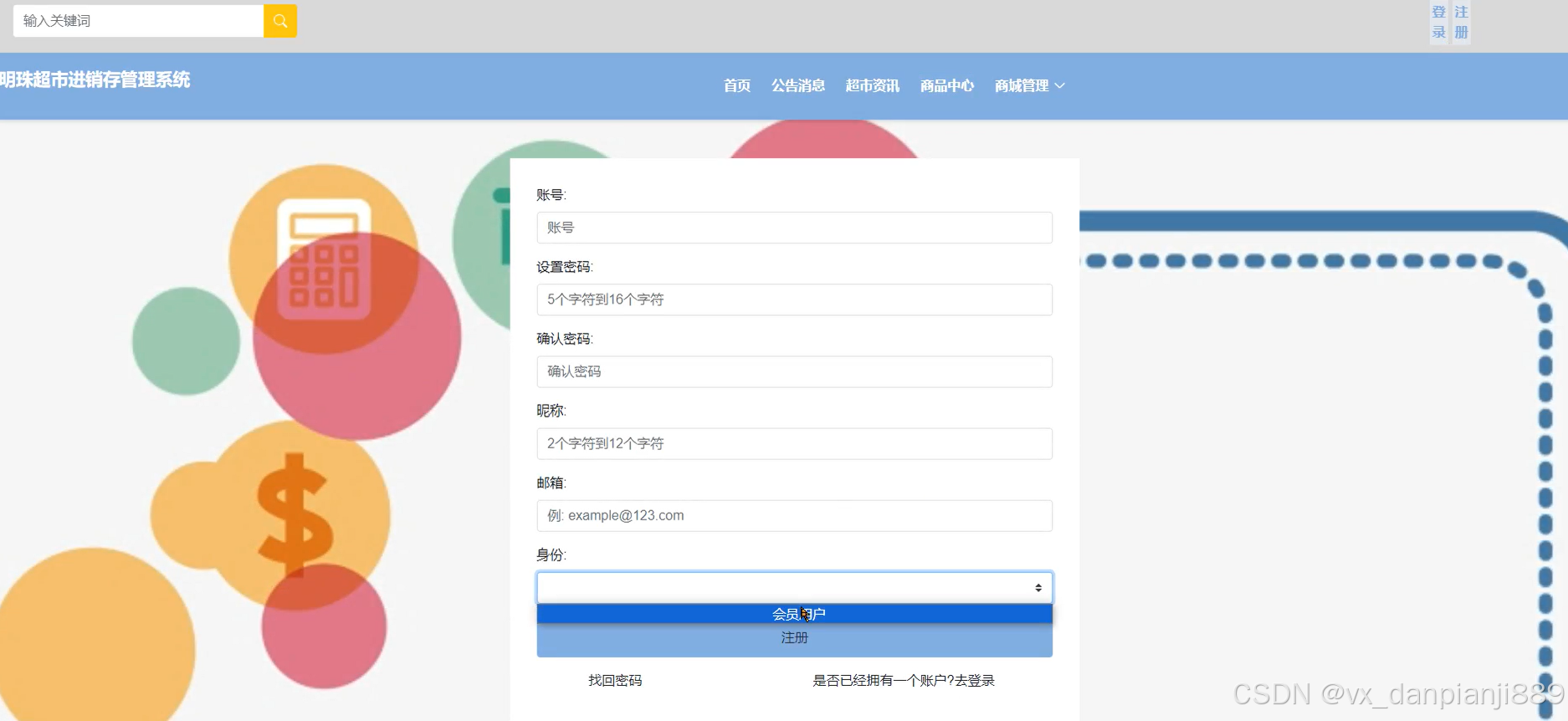The image size is (1568, 721).
Task: Go to 首页 in the navigation bar
Action: click(x=737, y=85)
